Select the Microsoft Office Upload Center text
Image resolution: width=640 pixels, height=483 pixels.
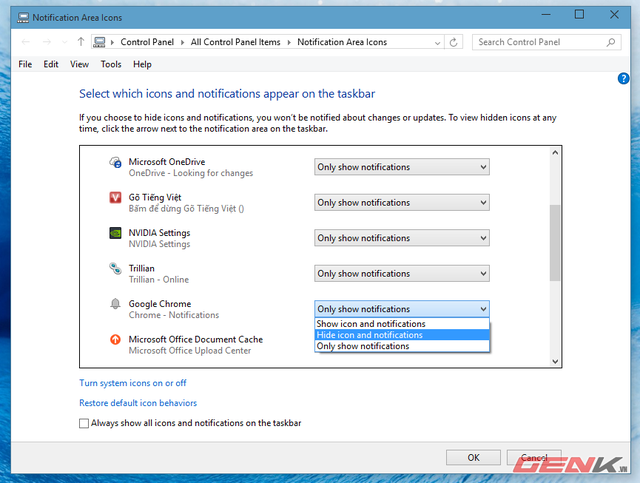click(190, 351)
